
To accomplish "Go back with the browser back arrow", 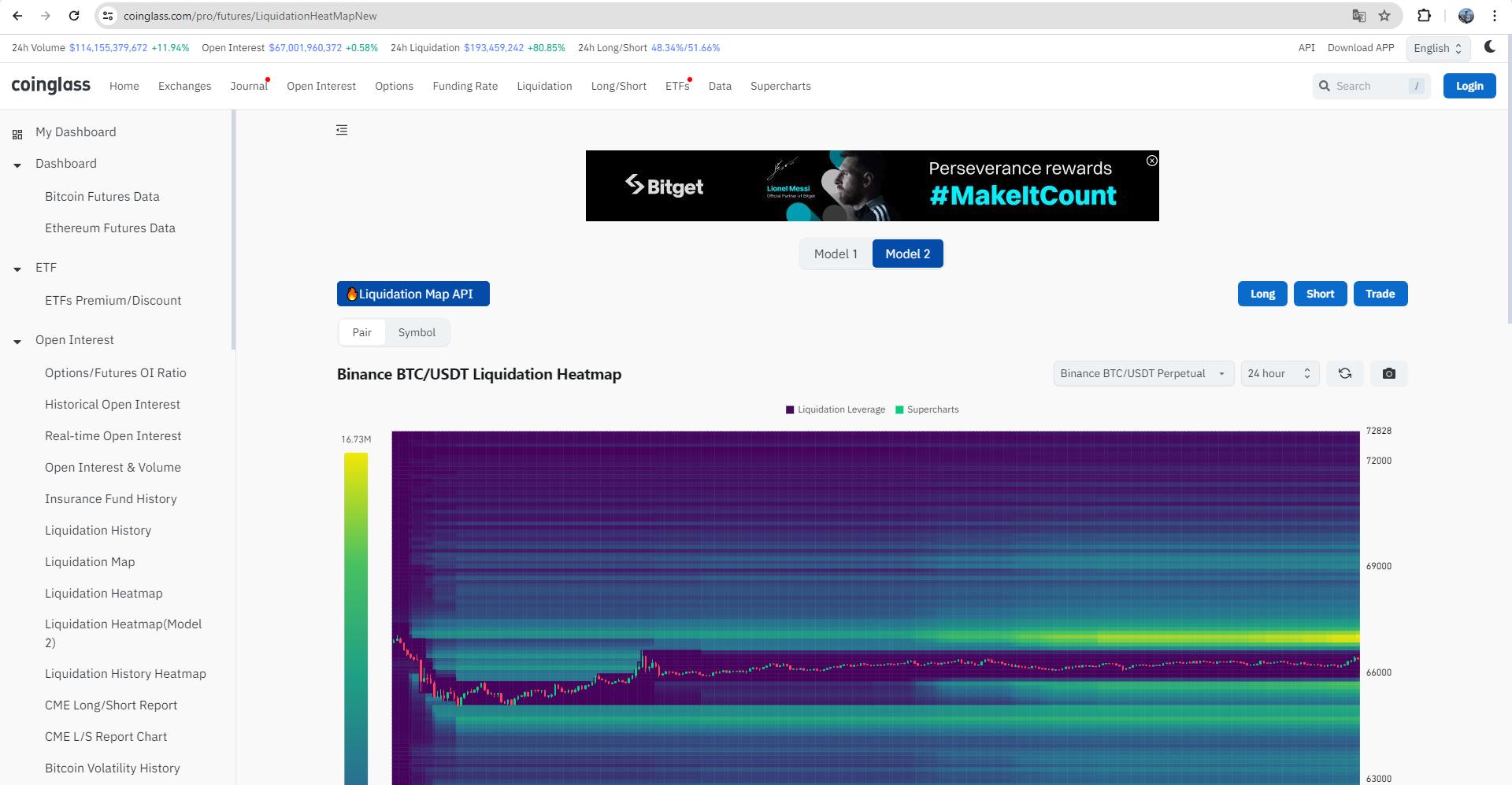I will pyautogui.click(x=17, y=16).
